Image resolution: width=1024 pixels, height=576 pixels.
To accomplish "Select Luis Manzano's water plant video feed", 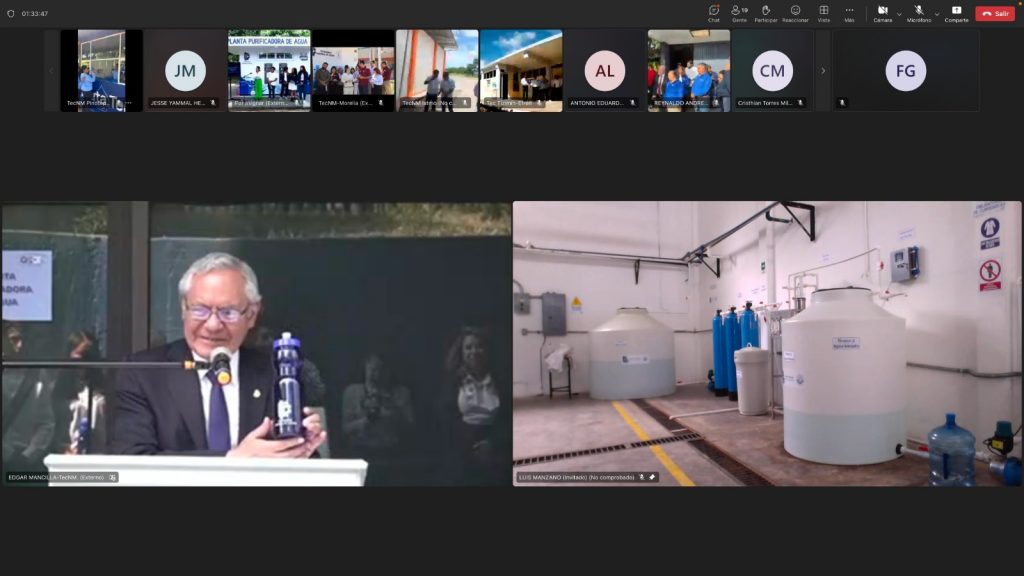I will point(767,344).
